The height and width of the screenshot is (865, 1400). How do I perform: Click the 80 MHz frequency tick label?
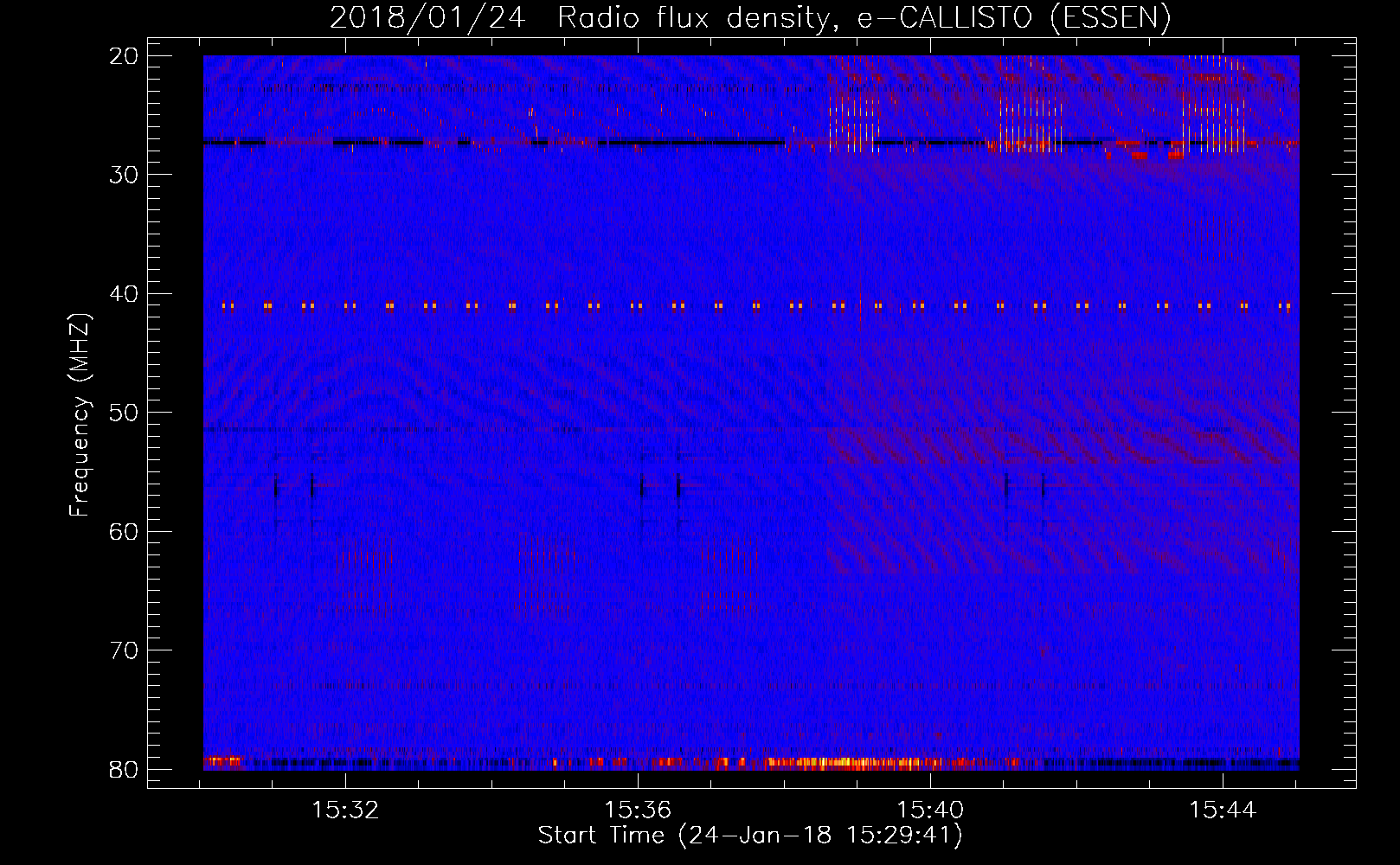pos(125,769)
